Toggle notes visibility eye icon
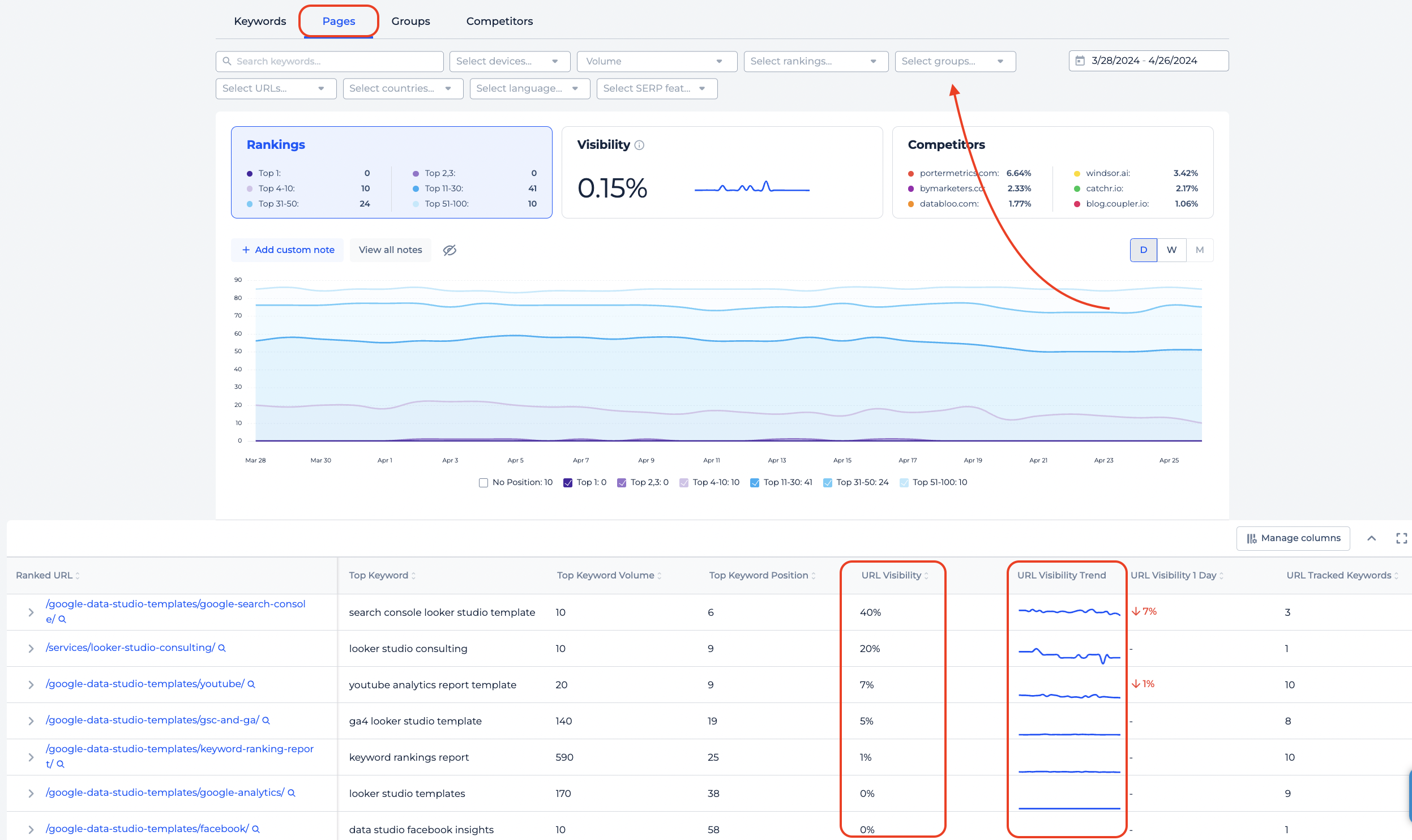Viewport: 1412px width, 840px height. 450,250
